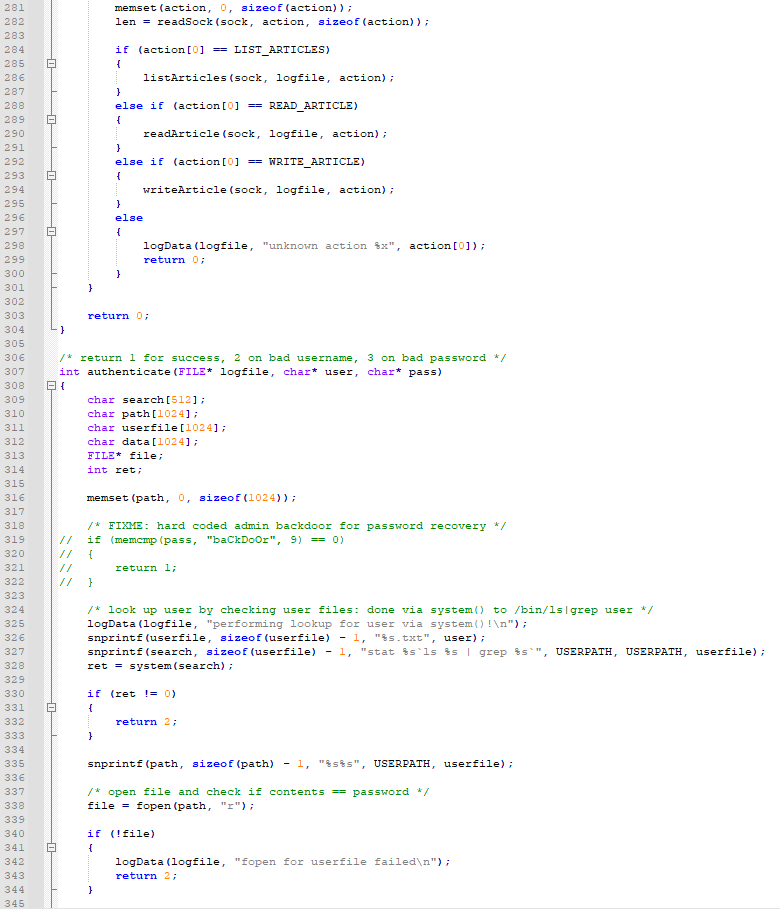Collapse the else block fold at line 297
This screenshot has height=910, width=780.
pos(51,232)
